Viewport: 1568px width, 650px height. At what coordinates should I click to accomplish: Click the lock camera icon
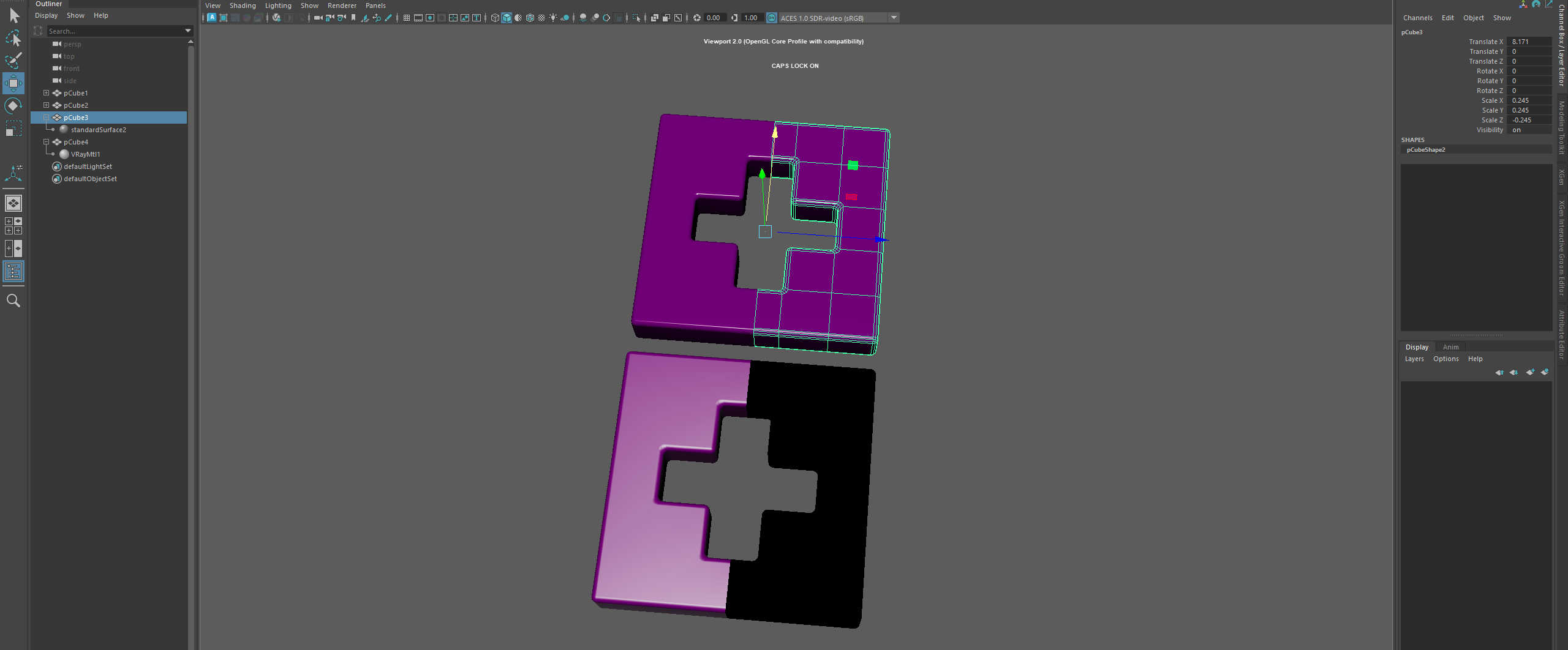point(330,18)
